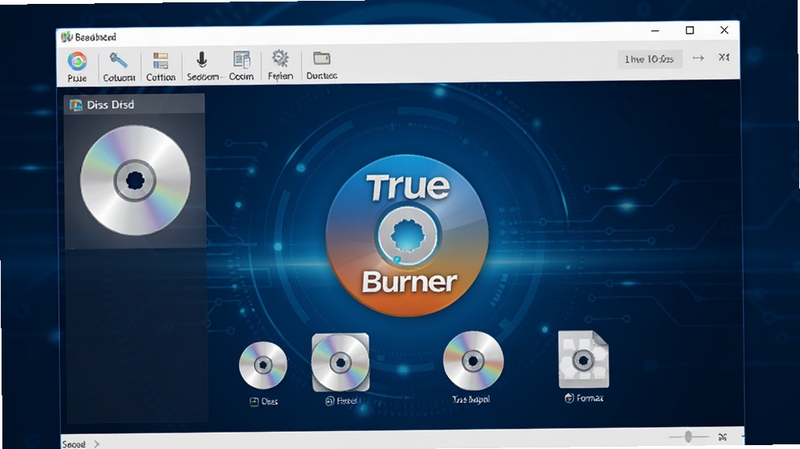Choose the Tras bapnl disc icon
This screenshot has height=449, width=800.
473,361
